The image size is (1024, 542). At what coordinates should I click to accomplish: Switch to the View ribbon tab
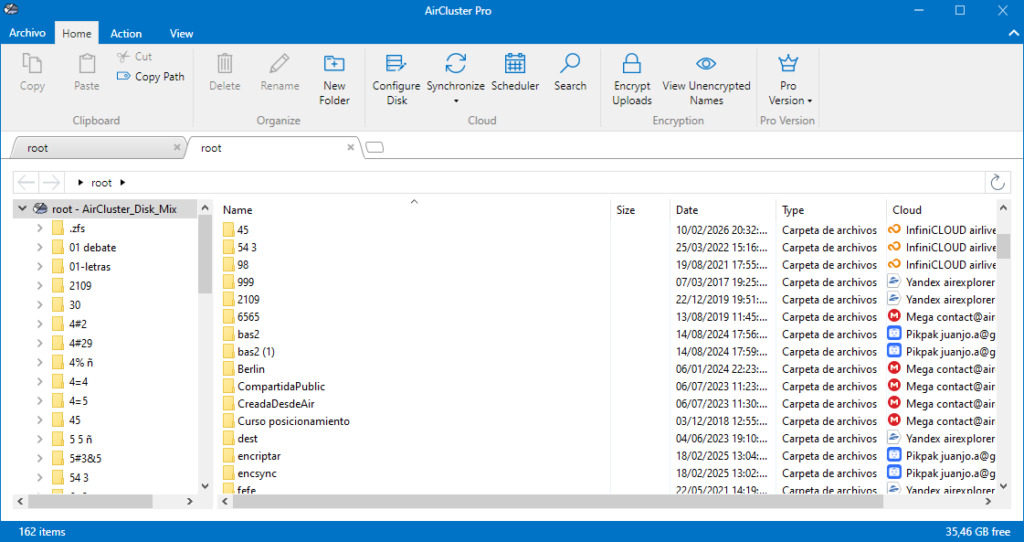click(181, 34)
